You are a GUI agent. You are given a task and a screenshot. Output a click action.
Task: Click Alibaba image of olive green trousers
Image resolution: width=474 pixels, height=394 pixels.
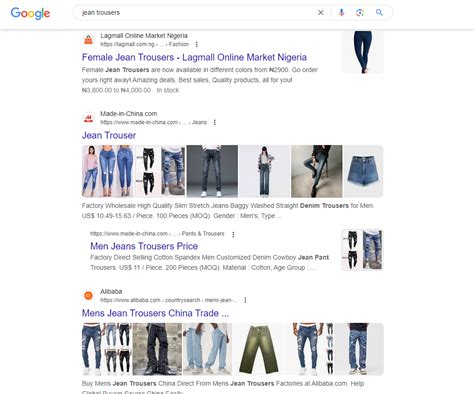pos(258,349)
